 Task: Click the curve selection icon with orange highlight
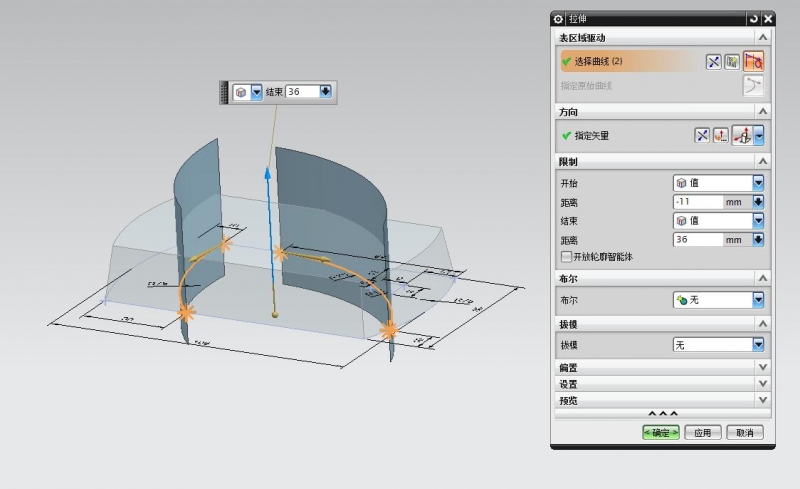[753, 61]
